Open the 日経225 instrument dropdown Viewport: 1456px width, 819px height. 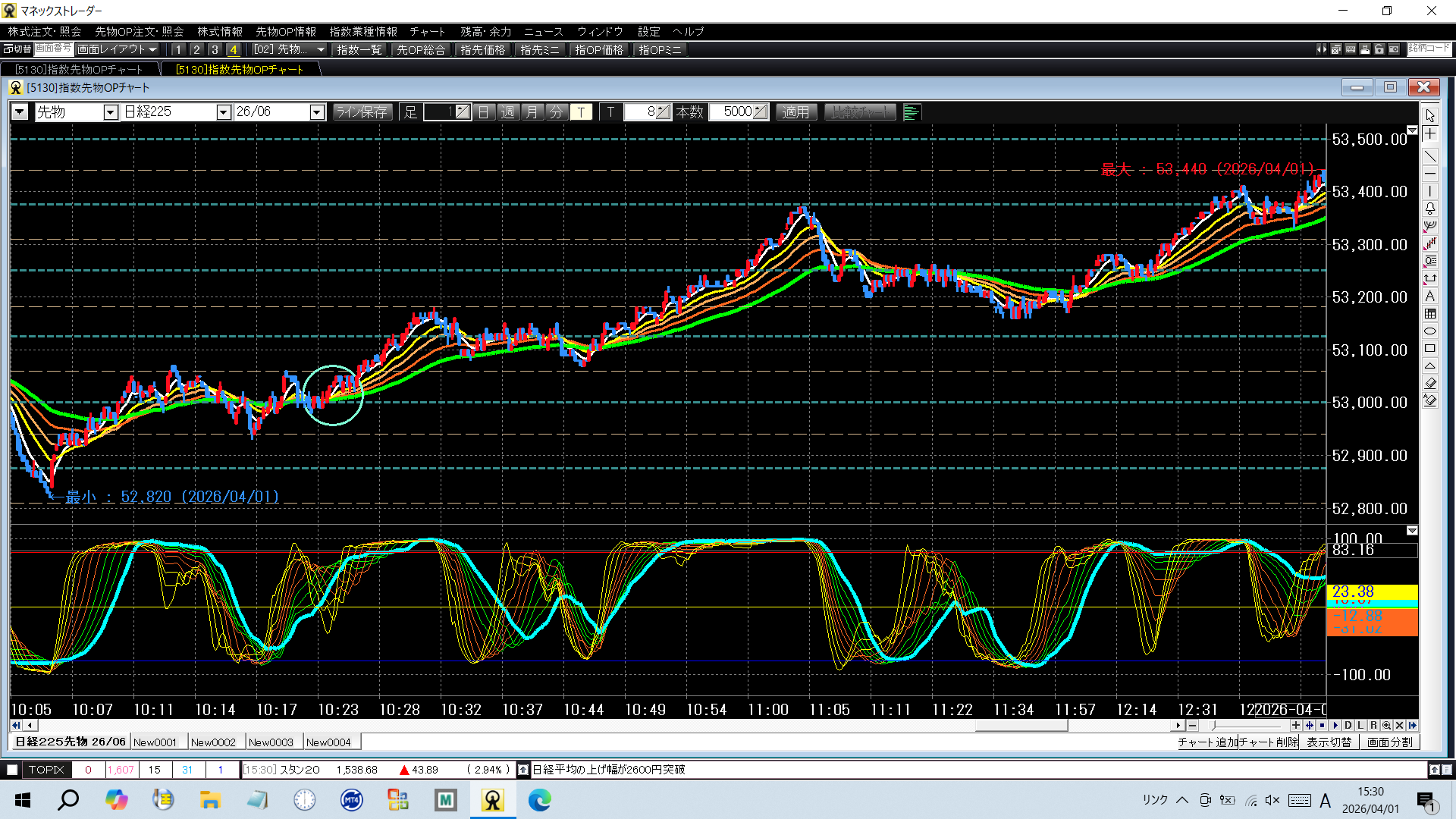[x=223, y=112]
